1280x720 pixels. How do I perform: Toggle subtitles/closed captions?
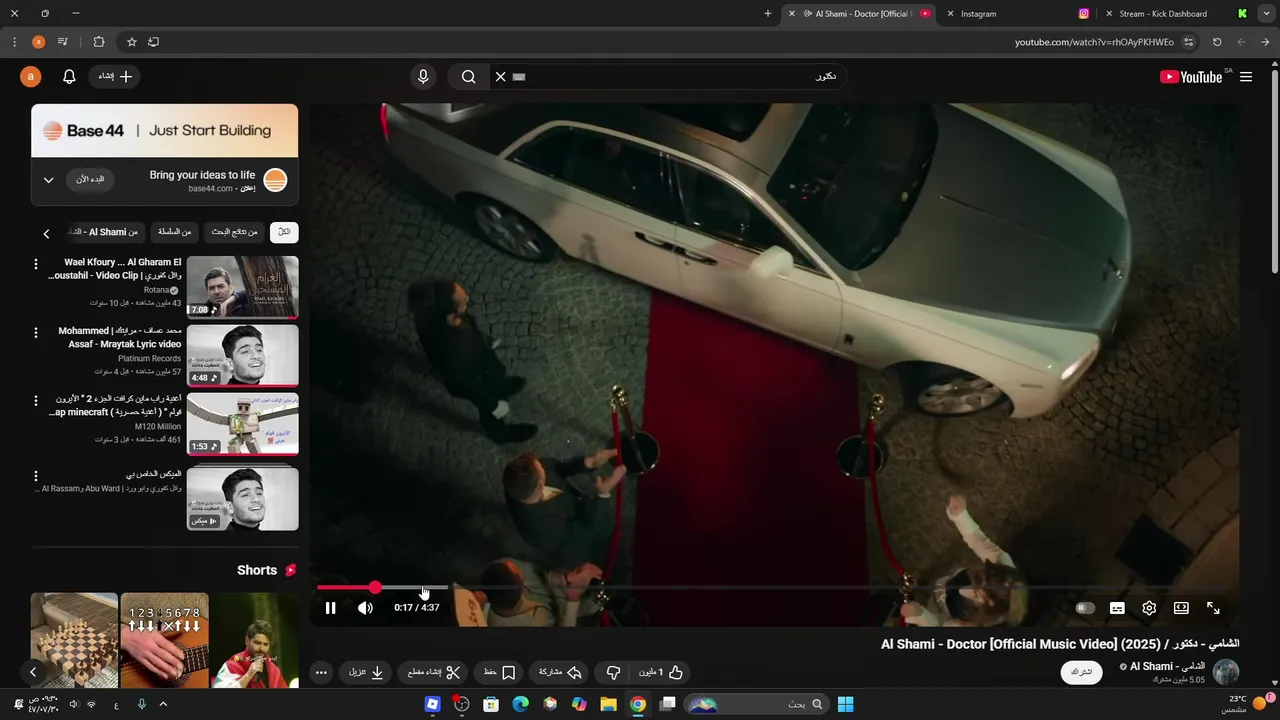coord(1117,608)
